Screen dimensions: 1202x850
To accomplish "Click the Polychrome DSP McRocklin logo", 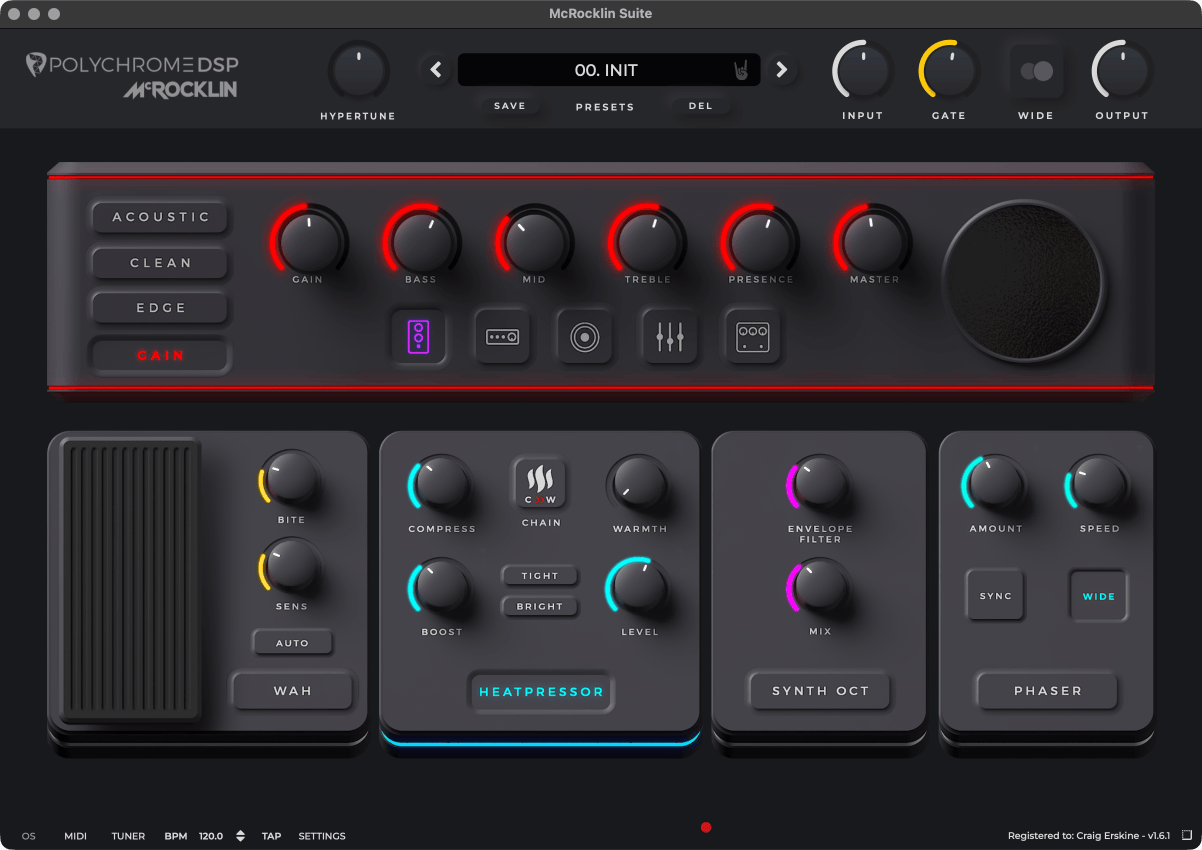I will pyautogui.click(x=133, y=77).
